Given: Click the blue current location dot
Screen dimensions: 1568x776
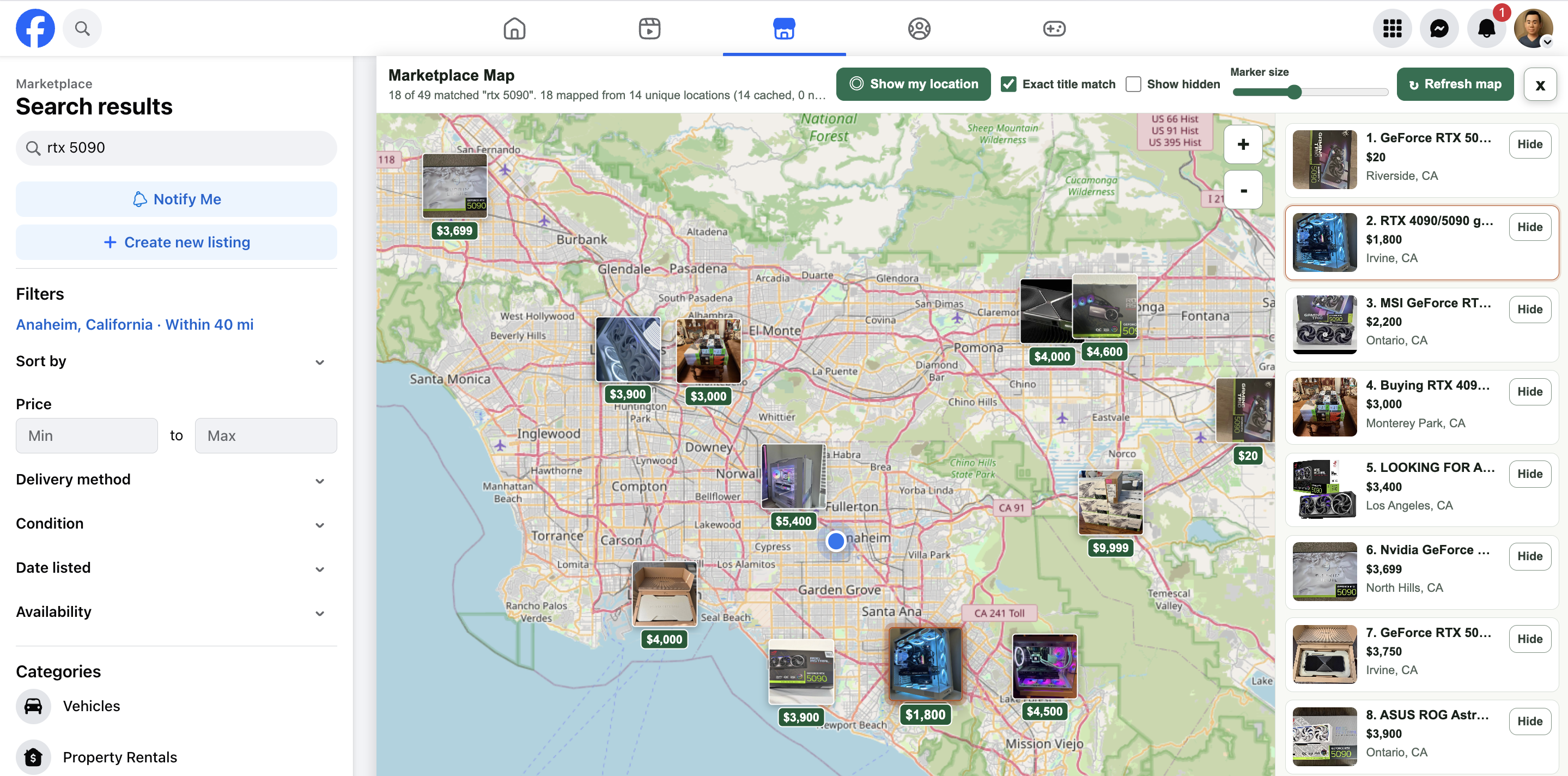Looking at the screenshot, I should pyautogui.click(x=836, y=540).
